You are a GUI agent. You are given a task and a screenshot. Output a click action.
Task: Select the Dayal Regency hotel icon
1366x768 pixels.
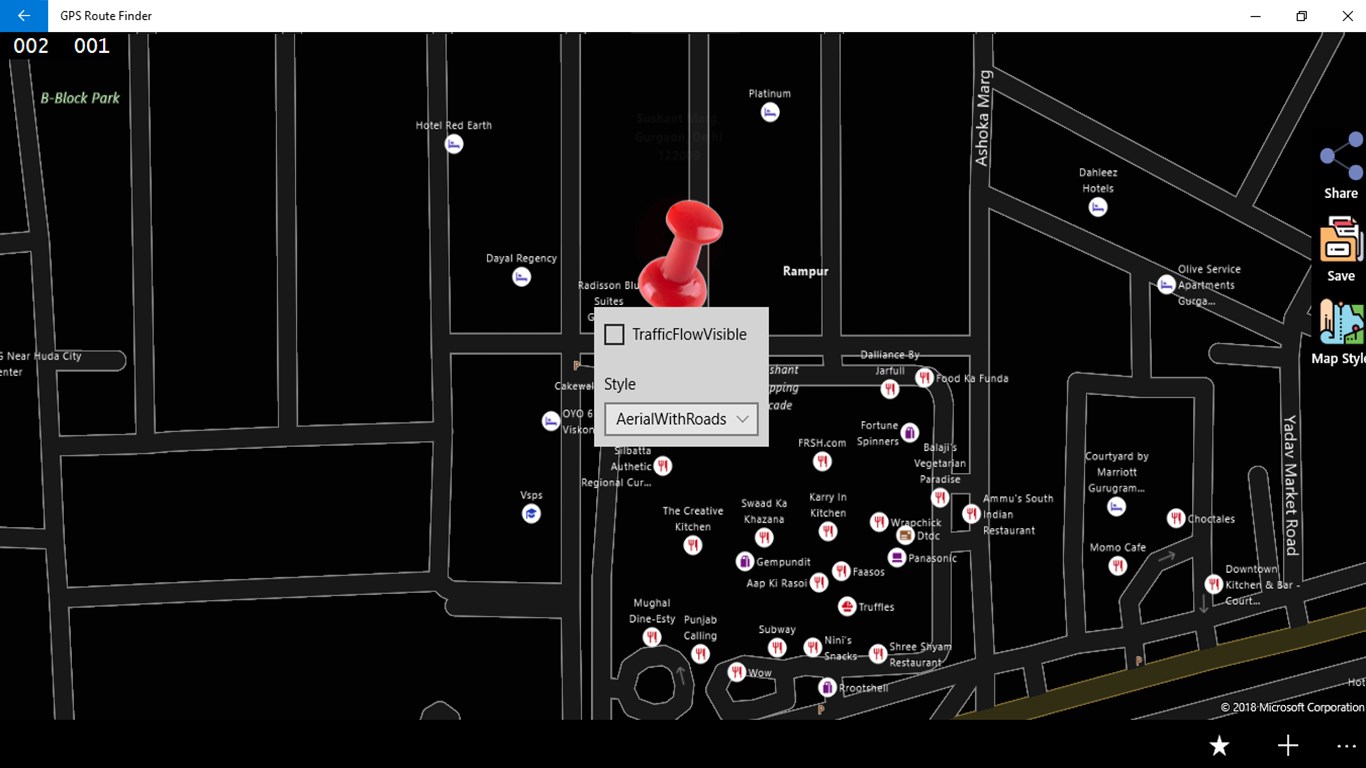click(x=521, y=277)
